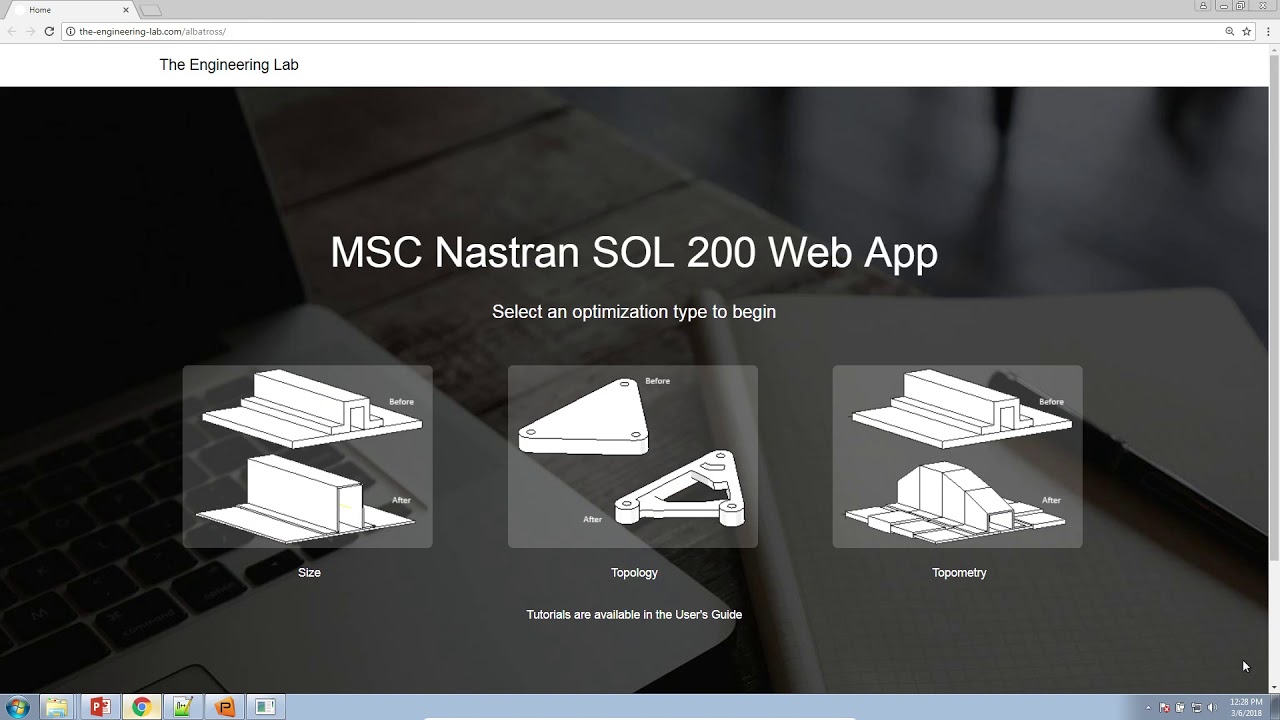
Task: Click the taskbar clock showing 12:28 PM
Action: [x=1246, y=707]
